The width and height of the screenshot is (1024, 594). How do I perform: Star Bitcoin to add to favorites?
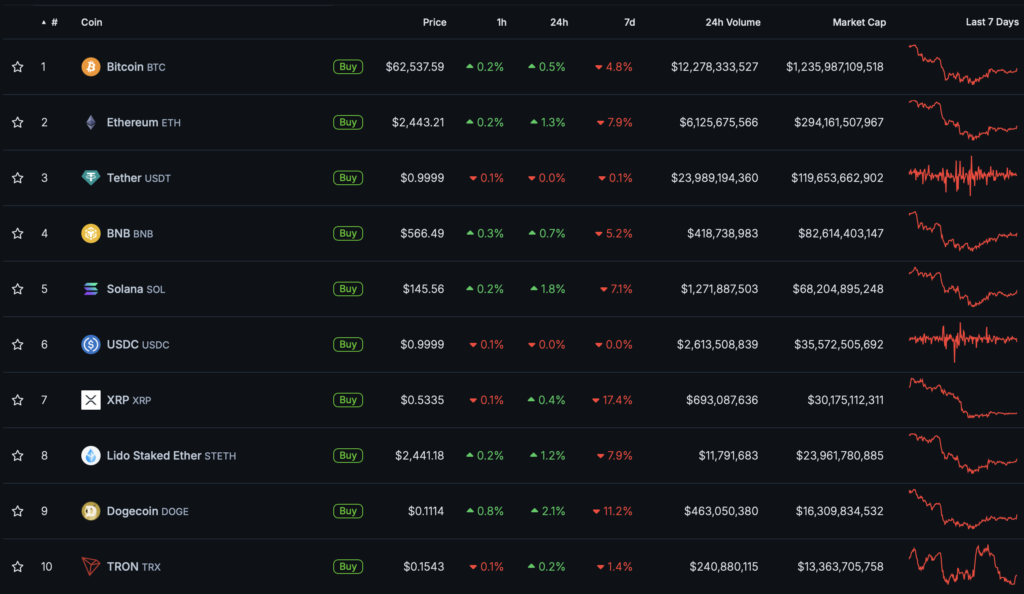point(17,67)
